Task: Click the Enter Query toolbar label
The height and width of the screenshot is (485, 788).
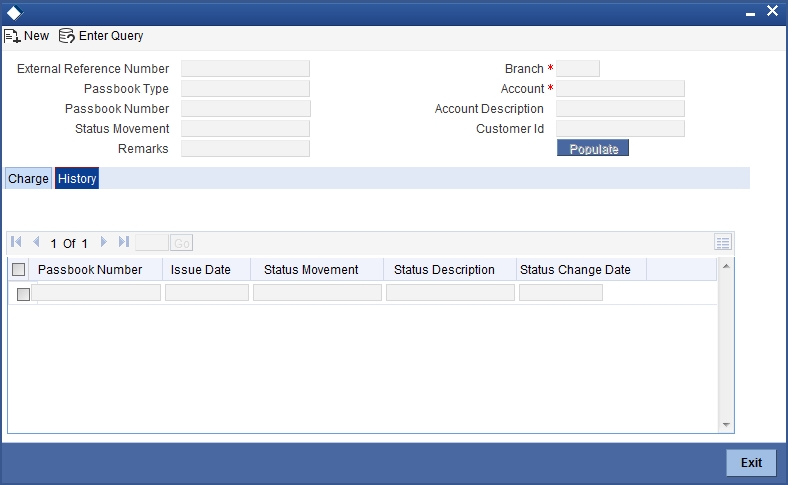Action: [111, 36]
